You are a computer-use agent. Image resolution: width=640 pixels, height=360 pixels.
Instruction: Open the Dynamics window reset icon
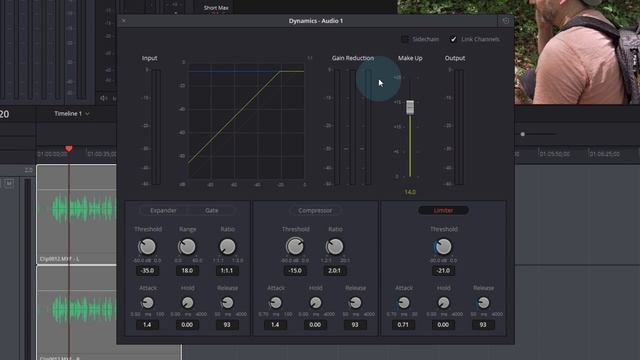coord(506,21)
